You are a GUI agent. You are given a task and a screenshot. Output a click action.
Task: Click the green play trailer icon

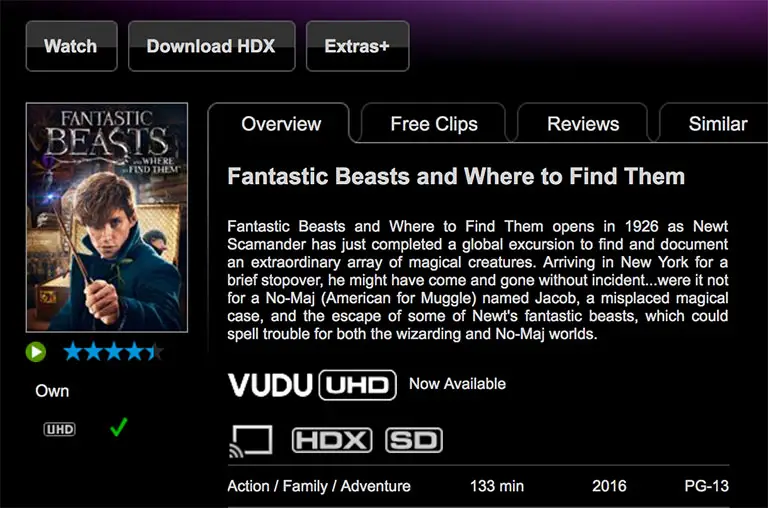click(36, 352)
